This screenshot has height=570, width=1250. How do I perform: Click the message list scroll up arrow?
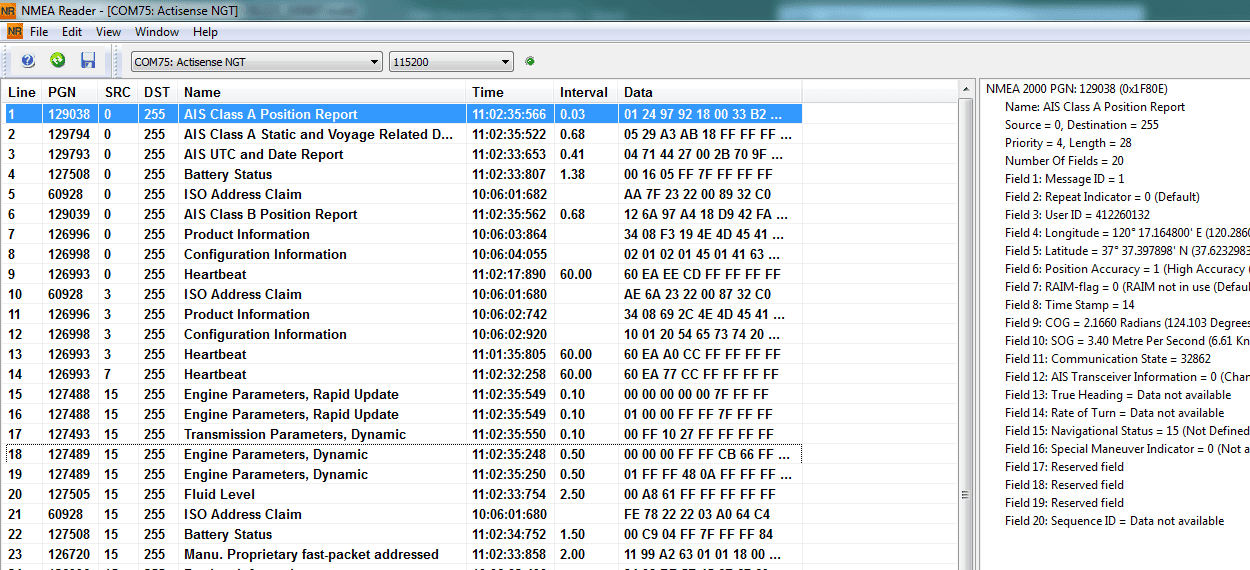pos(966,89)
